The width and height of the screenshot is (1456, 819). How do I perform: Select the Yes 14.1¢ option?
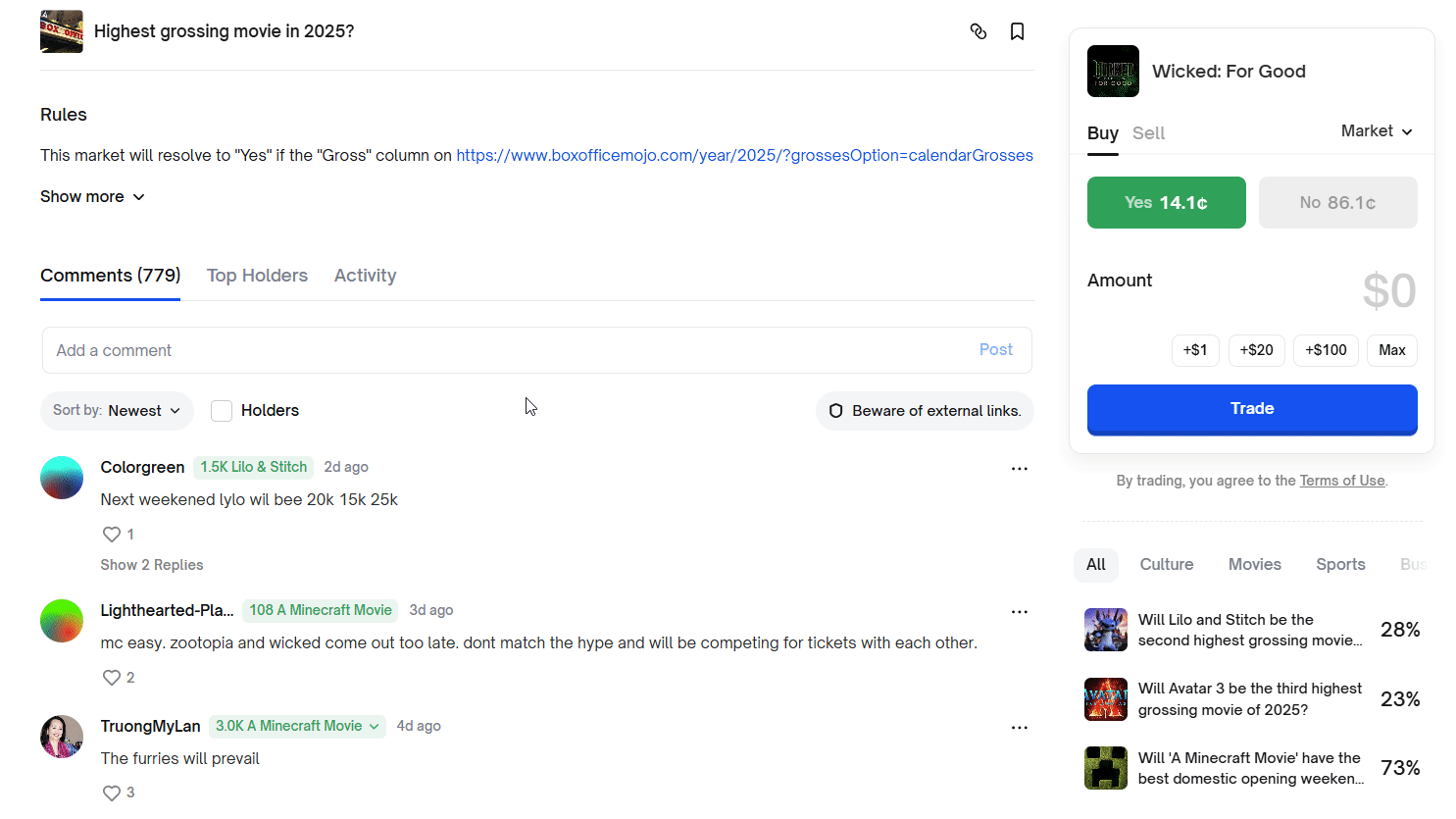pos(1166,203)
